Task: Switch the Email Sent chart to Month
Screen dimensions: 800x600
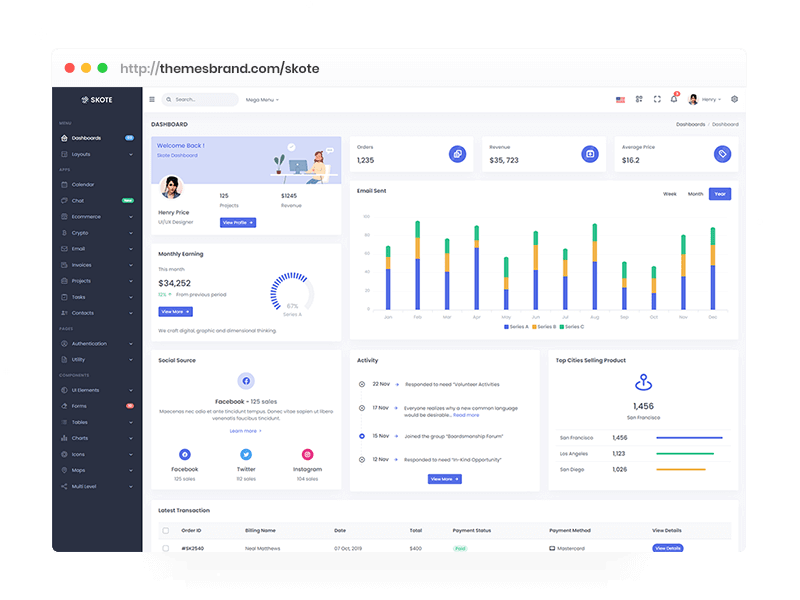Action: [695, 194]
